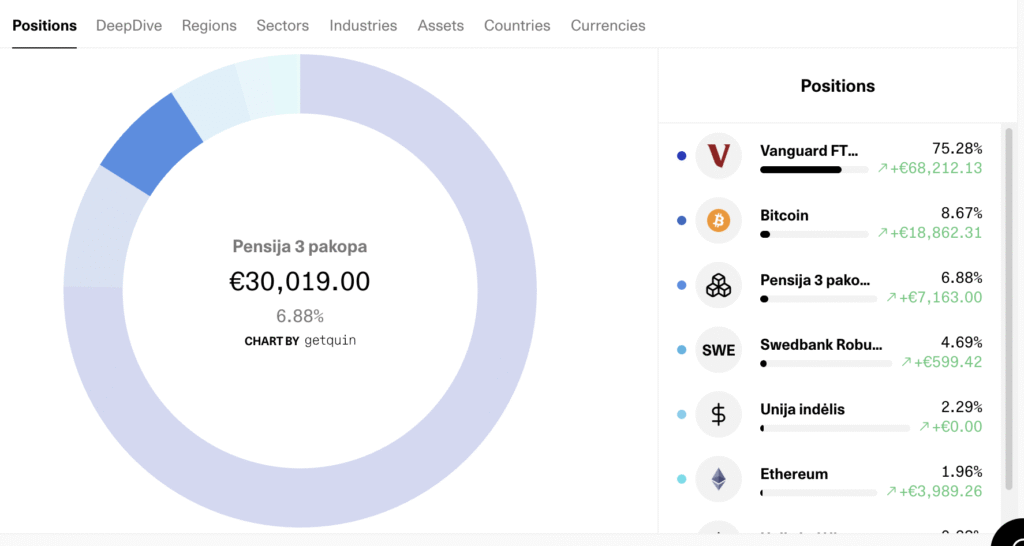Click the color dot beside Pensija 3 pako...
The image size is (1024, 546).
(682, 285)
